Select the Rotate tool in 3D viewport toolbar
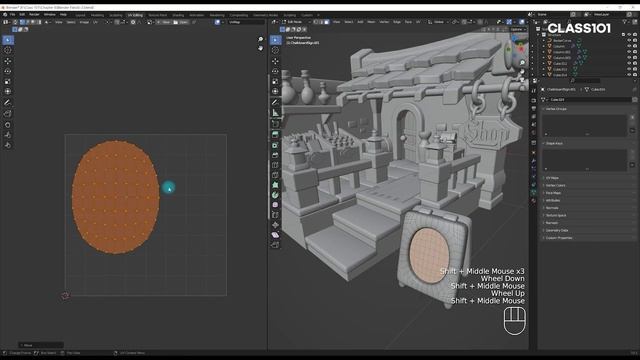640x360 pixels. (276, 71)
